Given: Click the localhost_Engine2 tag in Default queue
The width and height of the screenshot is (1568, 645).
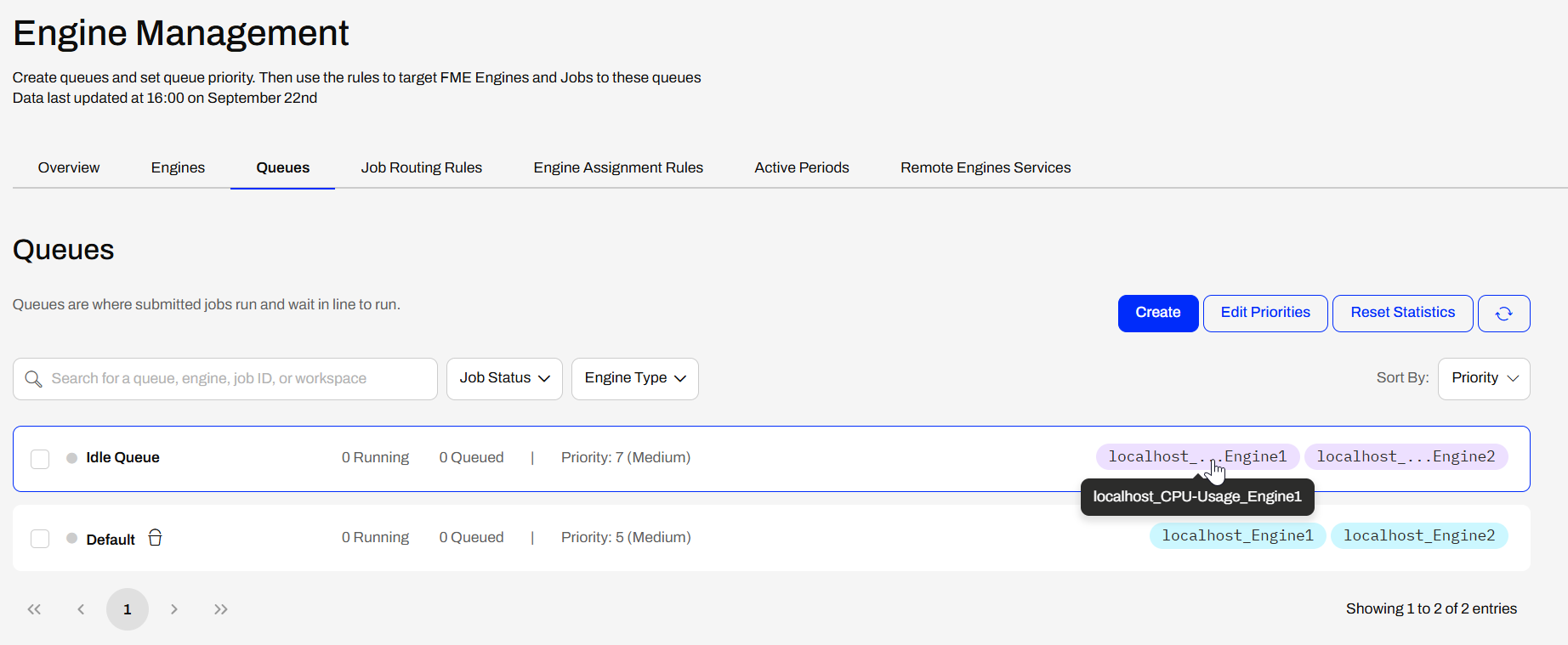Looking at the screenshot, I should pos(1419,535).
